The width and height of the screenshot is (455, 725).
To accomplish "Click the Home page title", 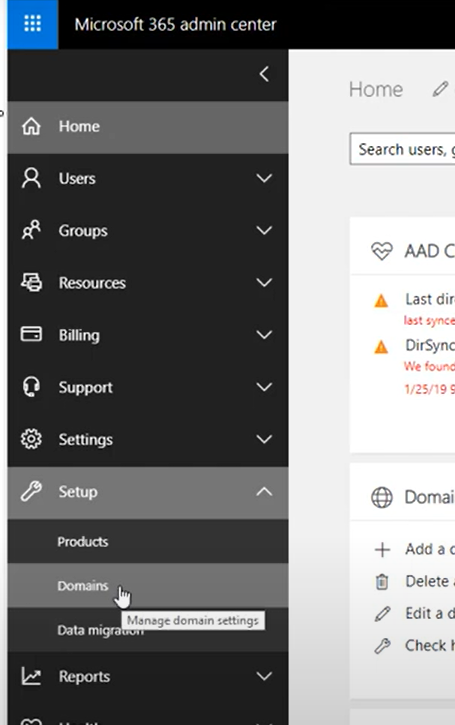I will [x=376, y=89].
